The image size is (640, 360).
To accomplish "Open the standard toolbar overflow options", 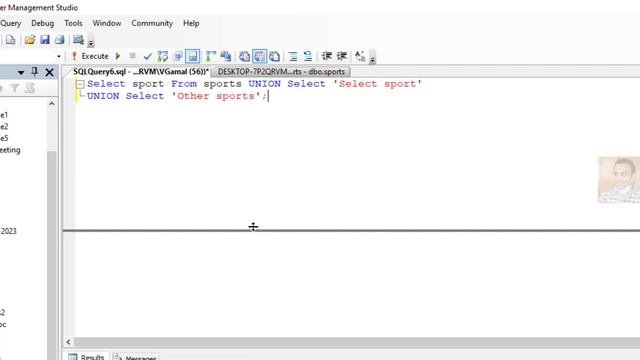I will pos(91,43).
